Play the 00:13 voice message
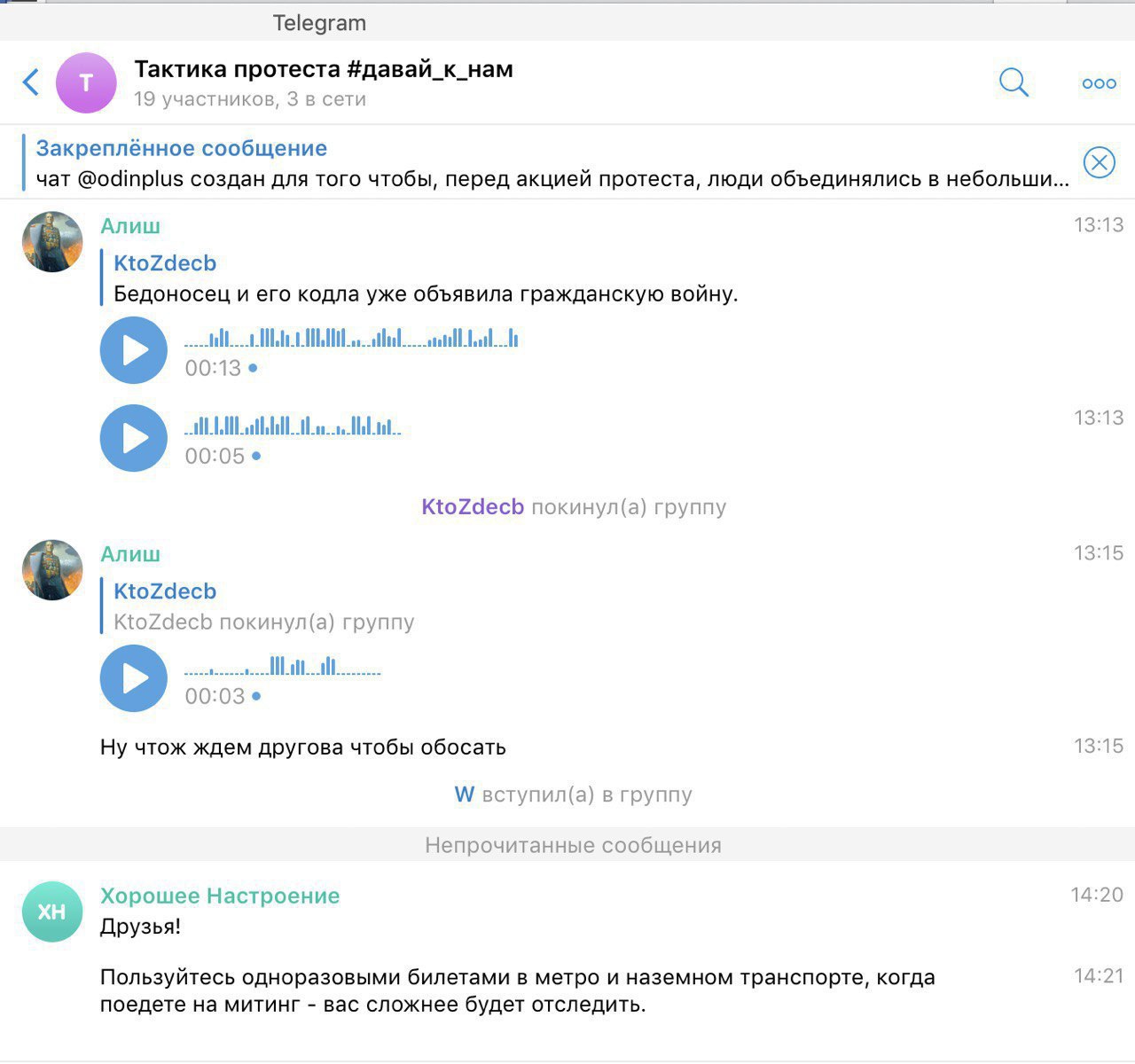 [134, 350]
